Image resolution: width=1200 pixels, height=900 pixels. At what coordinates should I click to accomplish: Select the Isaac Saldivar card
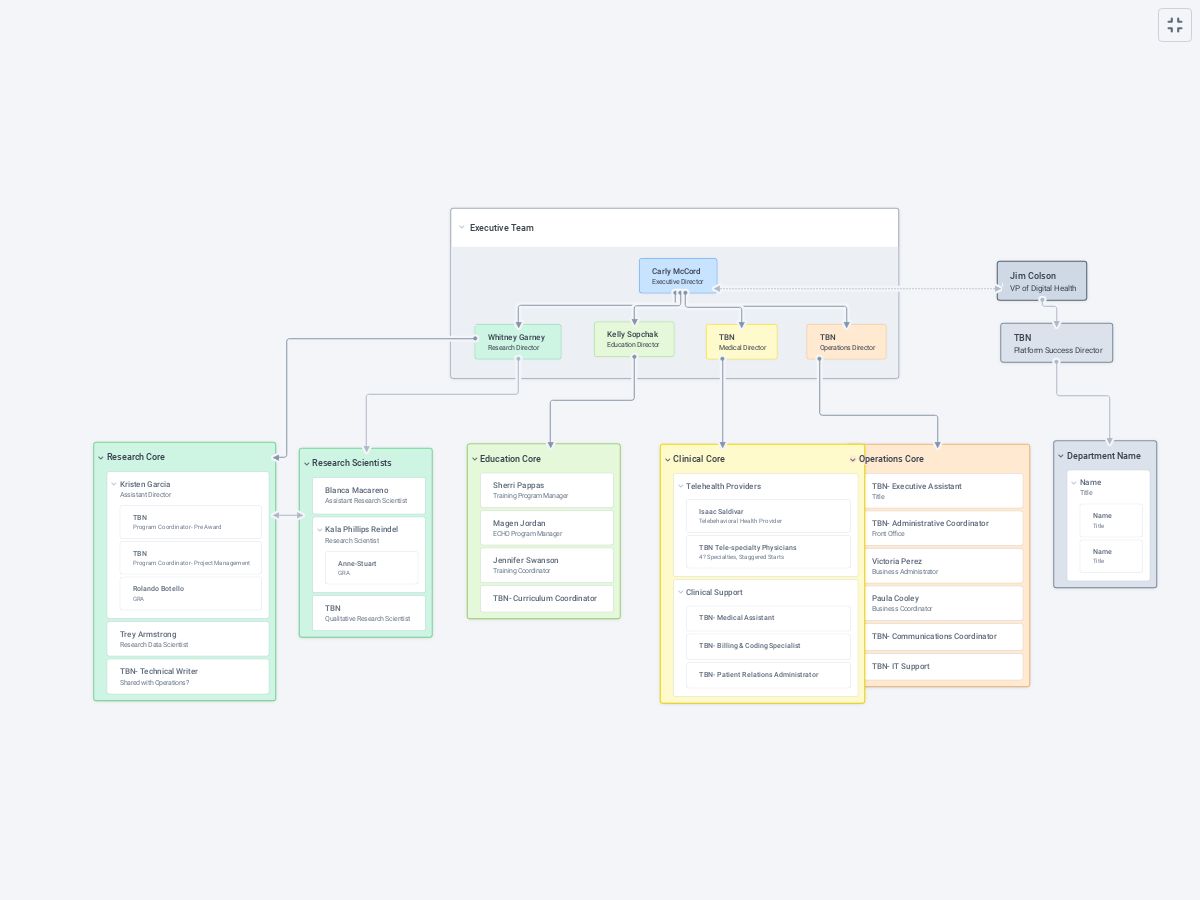coord(768,516)
